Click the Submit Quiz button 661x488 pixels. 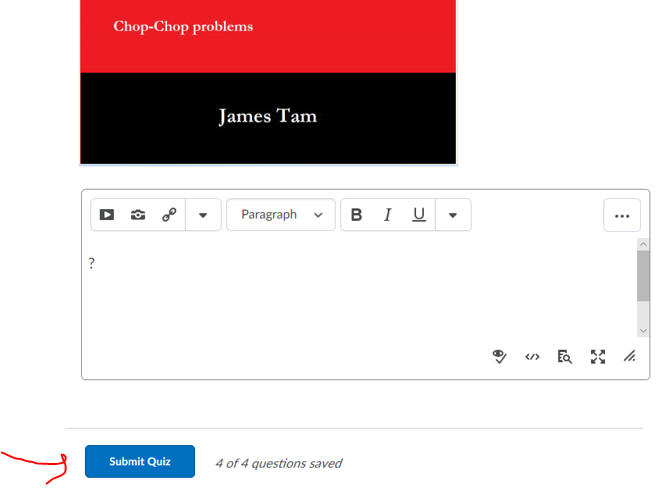[x=140, y=462]
